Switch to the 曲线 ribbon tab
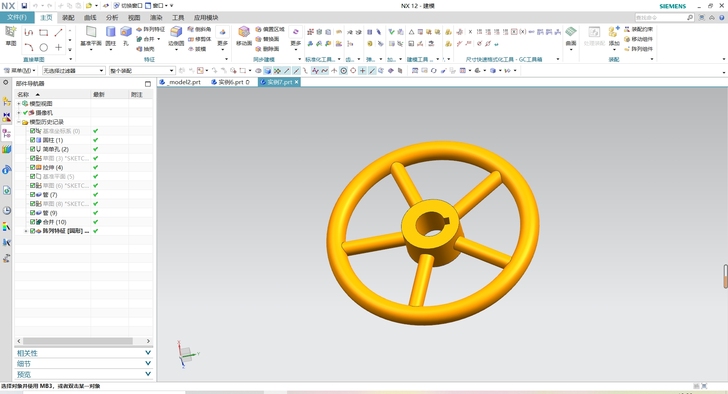728x394 pixels. coord(90,18)
